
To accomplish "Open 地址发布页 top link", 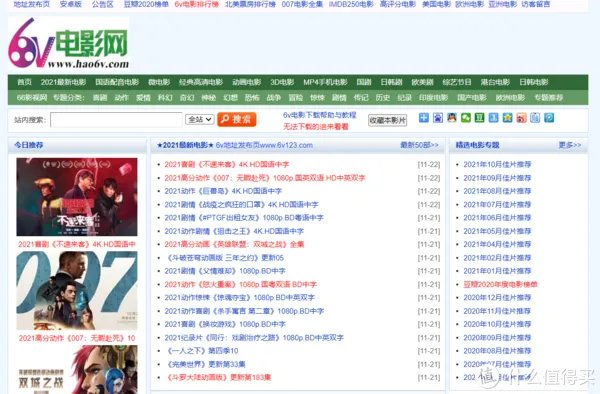I will (32, 4).
